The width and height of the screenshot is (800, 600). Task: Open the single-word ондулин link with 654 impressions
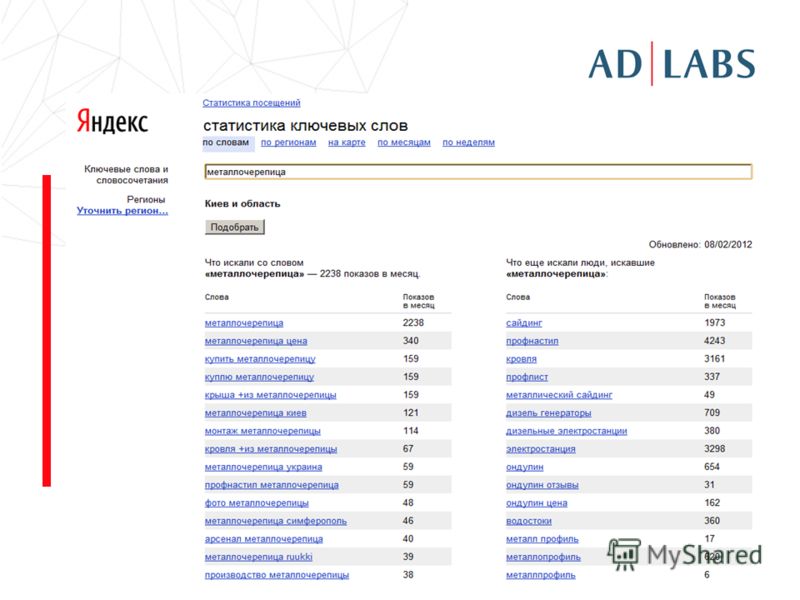click(524, 467)
